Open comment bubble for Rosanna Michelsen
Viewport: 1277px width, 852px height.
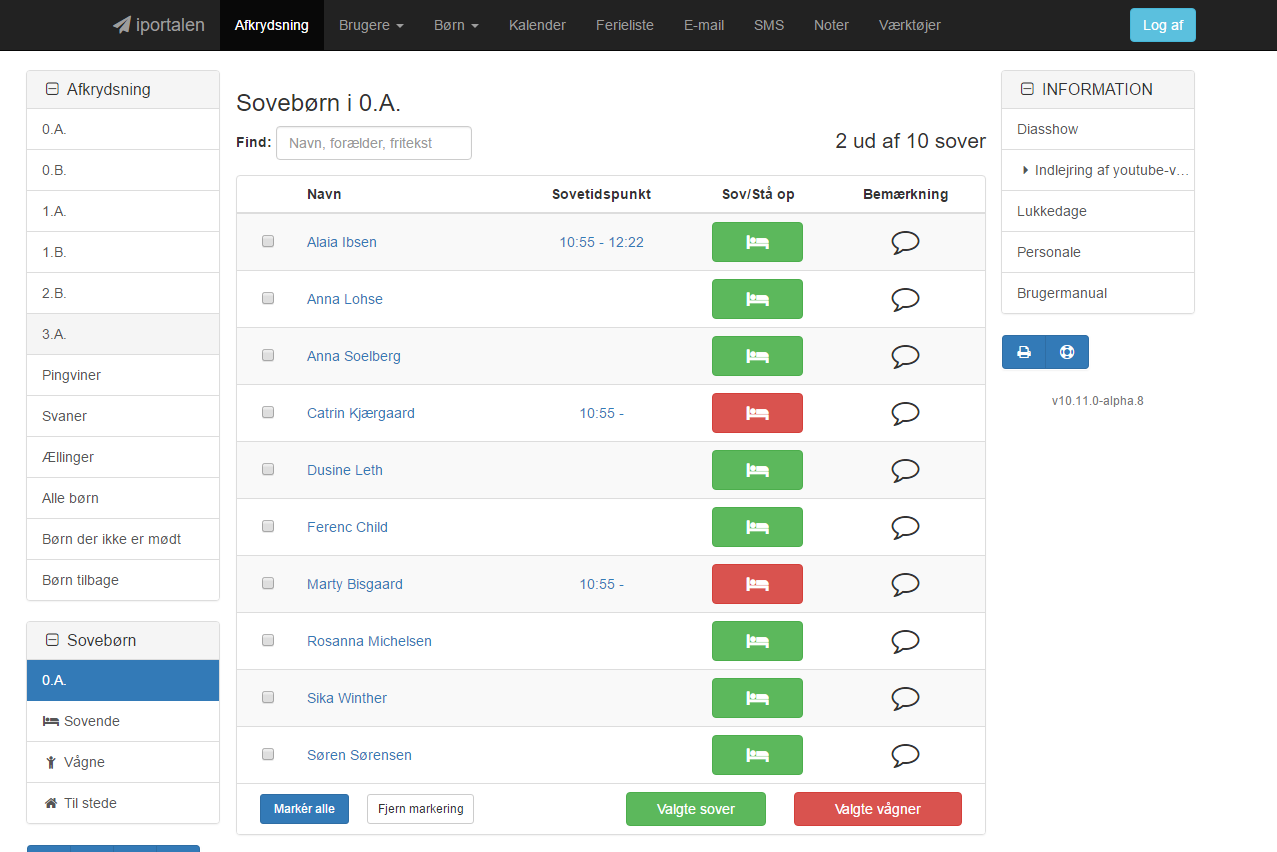tap(905, 641)
